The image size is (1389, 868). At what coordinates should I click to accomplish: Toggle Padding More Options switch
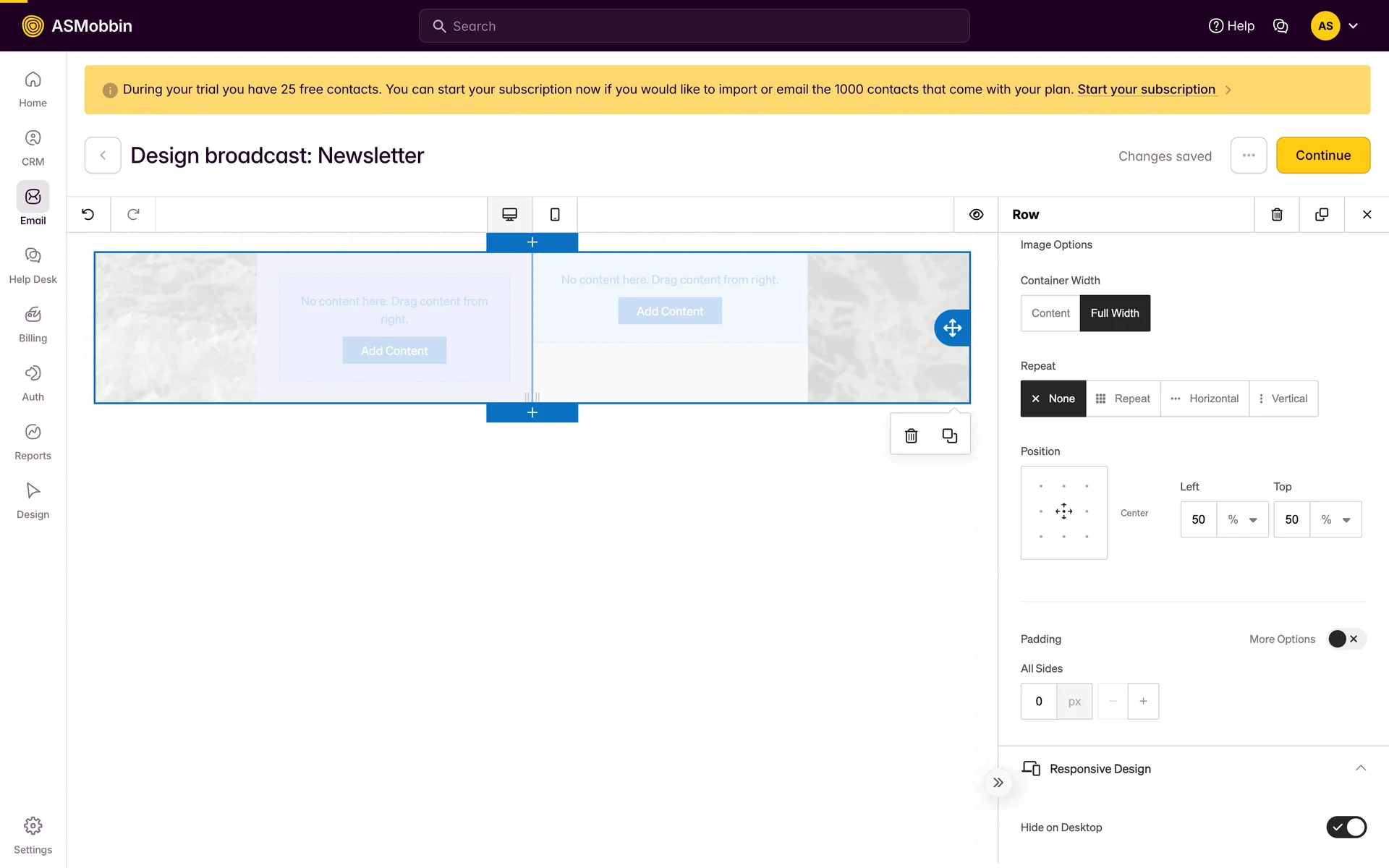1346,639
